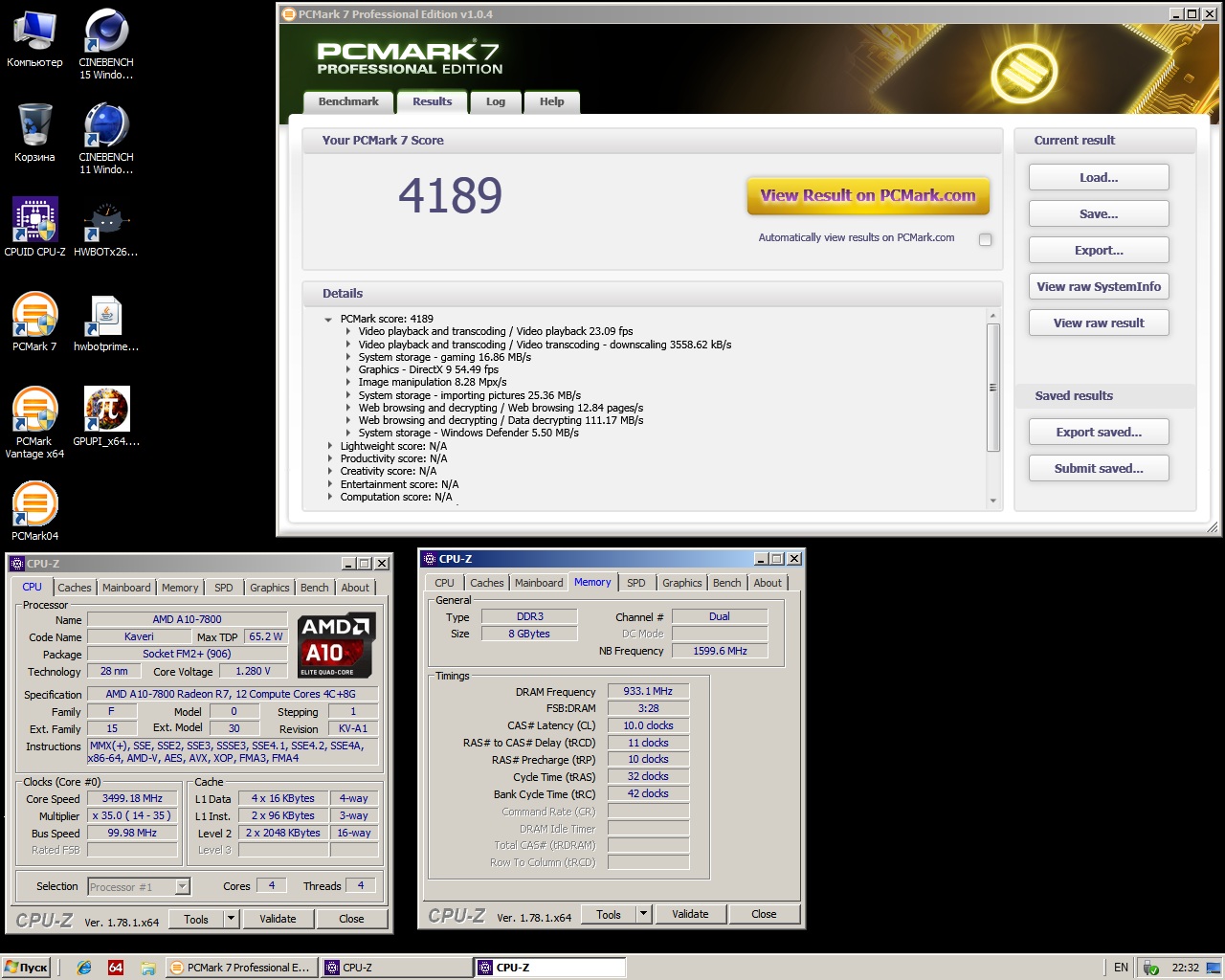The image size is (1225, 980).
Task: Click PCMark 7 title bar window icon
Action: (x=288, y=14)
